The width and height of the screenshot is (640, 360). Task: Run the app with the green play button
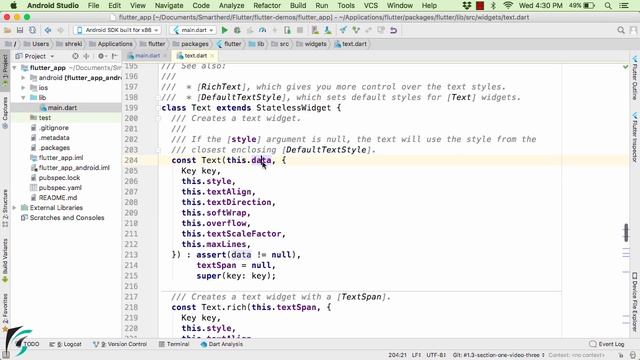(224, 30)
